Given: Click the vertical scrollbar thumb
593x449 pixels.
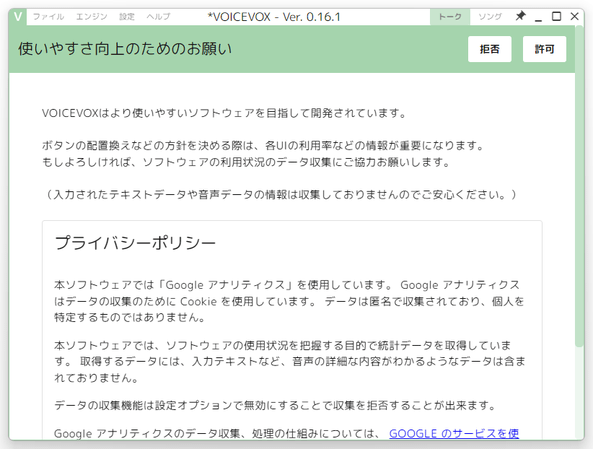Looking at the screenshot, I should pyautogui.click(x=579, y=185).
